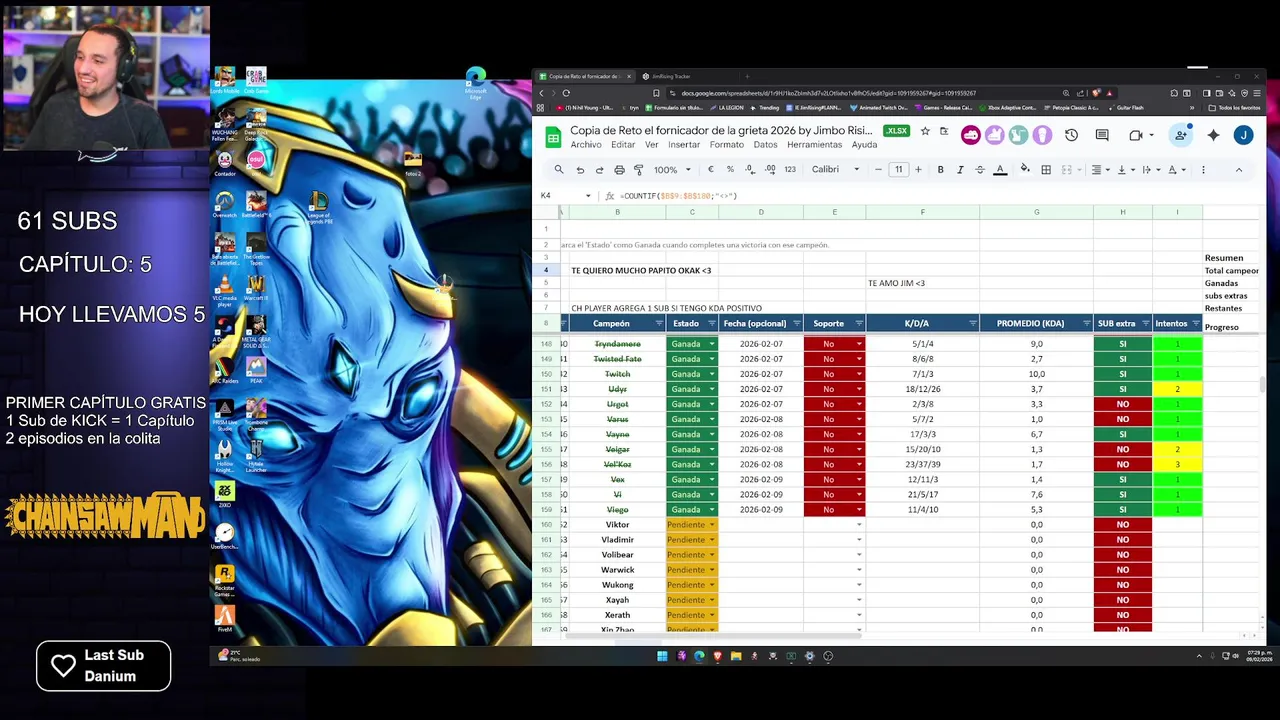
Task: Open the Insertar menu
Action: click(684, 145)
